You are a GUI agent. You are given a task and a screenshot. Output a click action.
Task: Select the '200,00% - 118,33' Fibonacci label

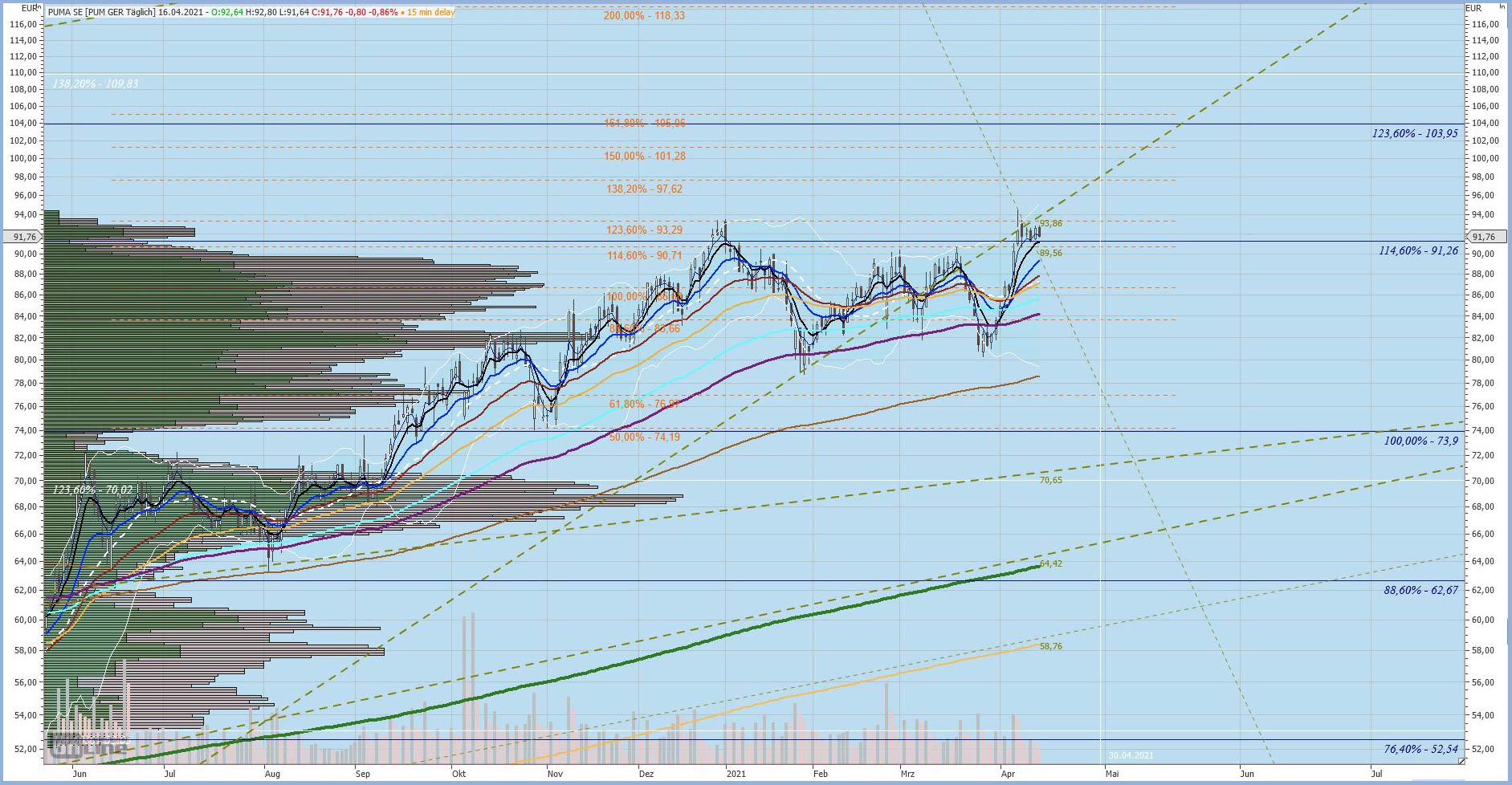644,15
